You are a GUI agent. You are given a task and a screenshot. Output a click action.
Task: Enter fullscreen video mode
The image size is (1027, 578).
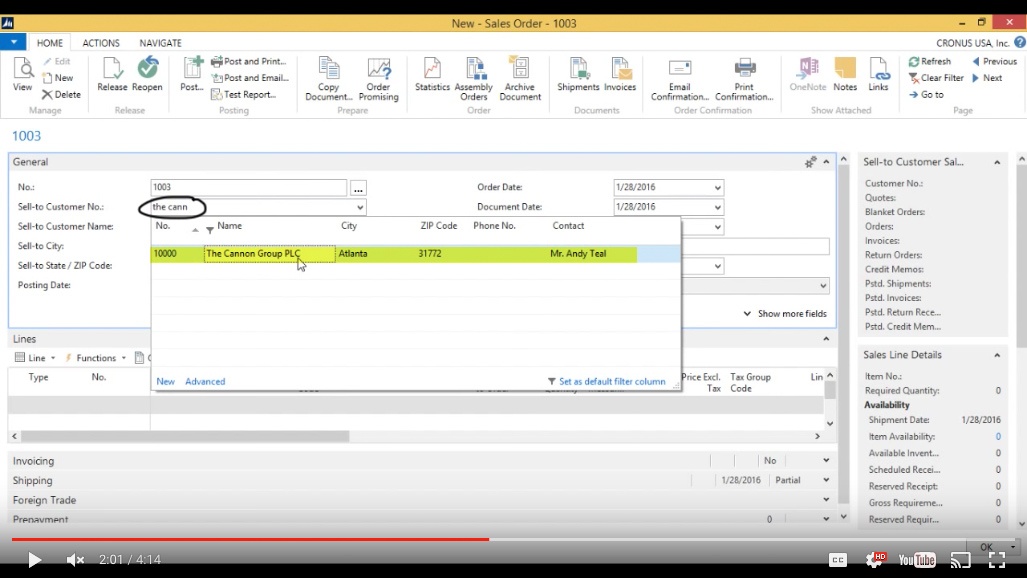[997, 560]
